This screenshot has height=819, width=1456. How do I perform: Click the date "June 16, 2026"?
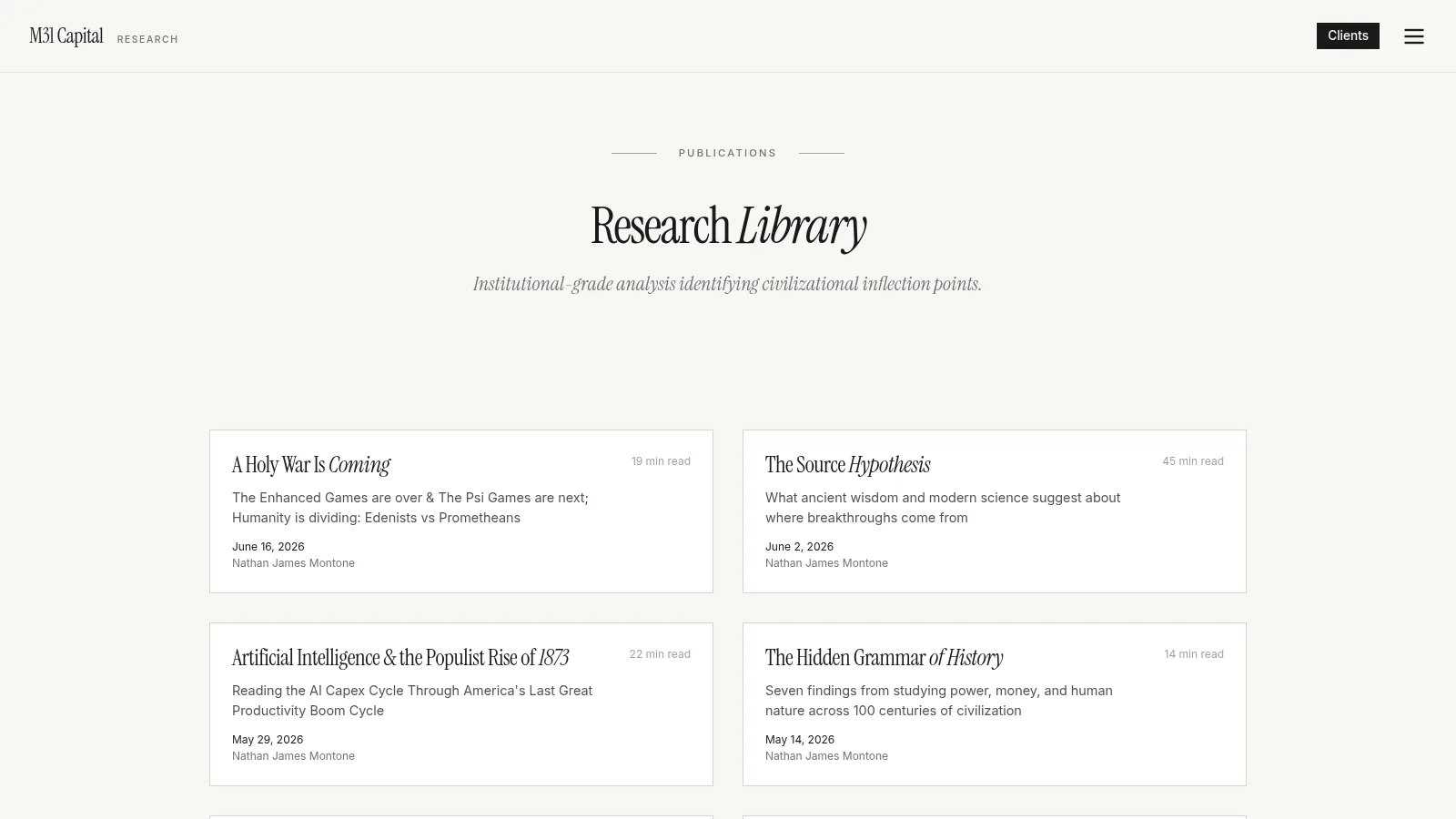point(268,547)
